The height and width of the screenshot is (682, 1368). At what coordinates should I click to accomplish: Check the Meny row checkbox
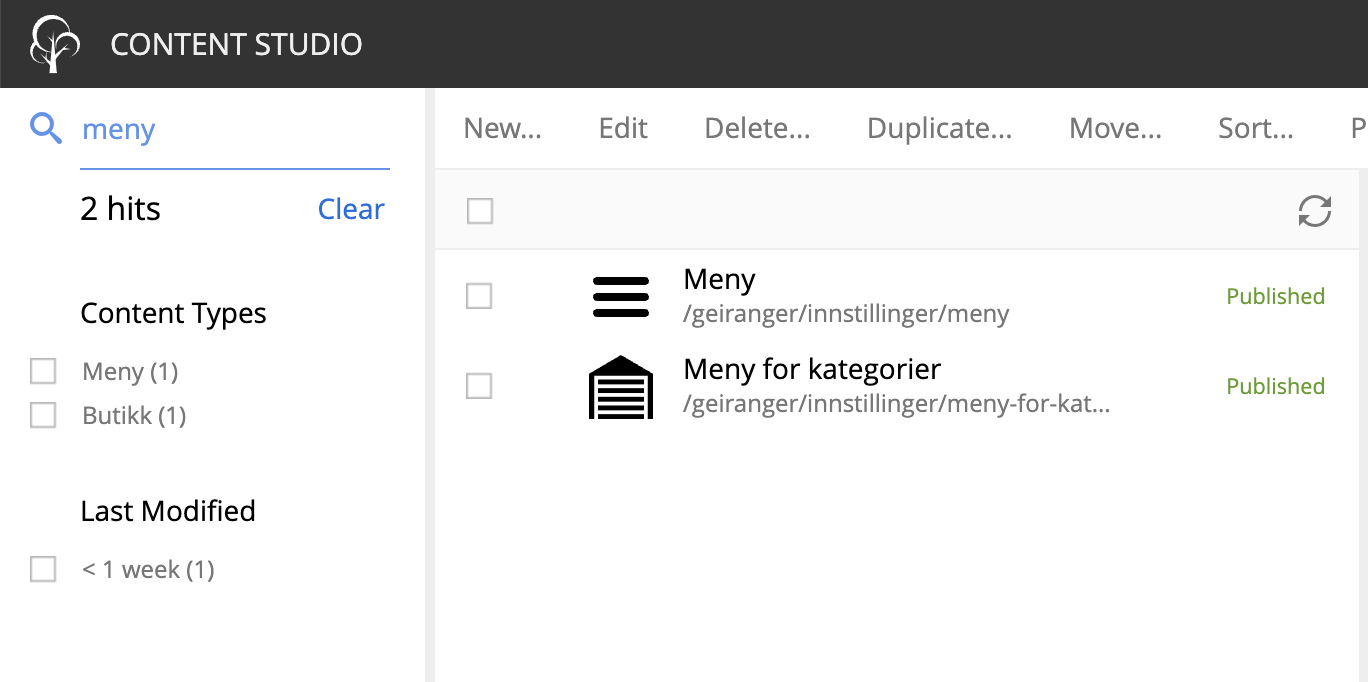479,296
